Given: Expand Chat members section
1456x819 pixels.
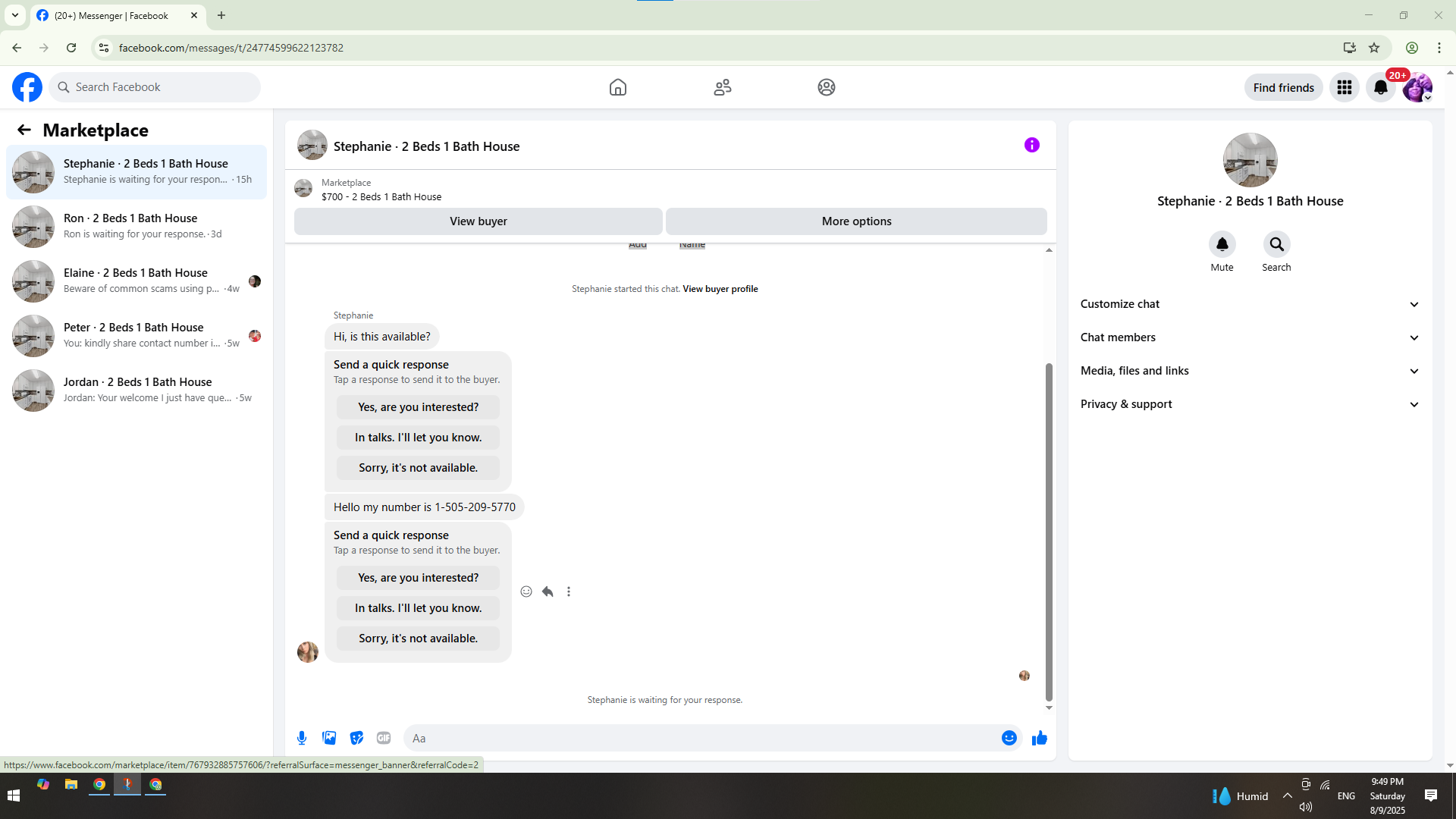Looking at the screenshot, I should [1250, 337].
